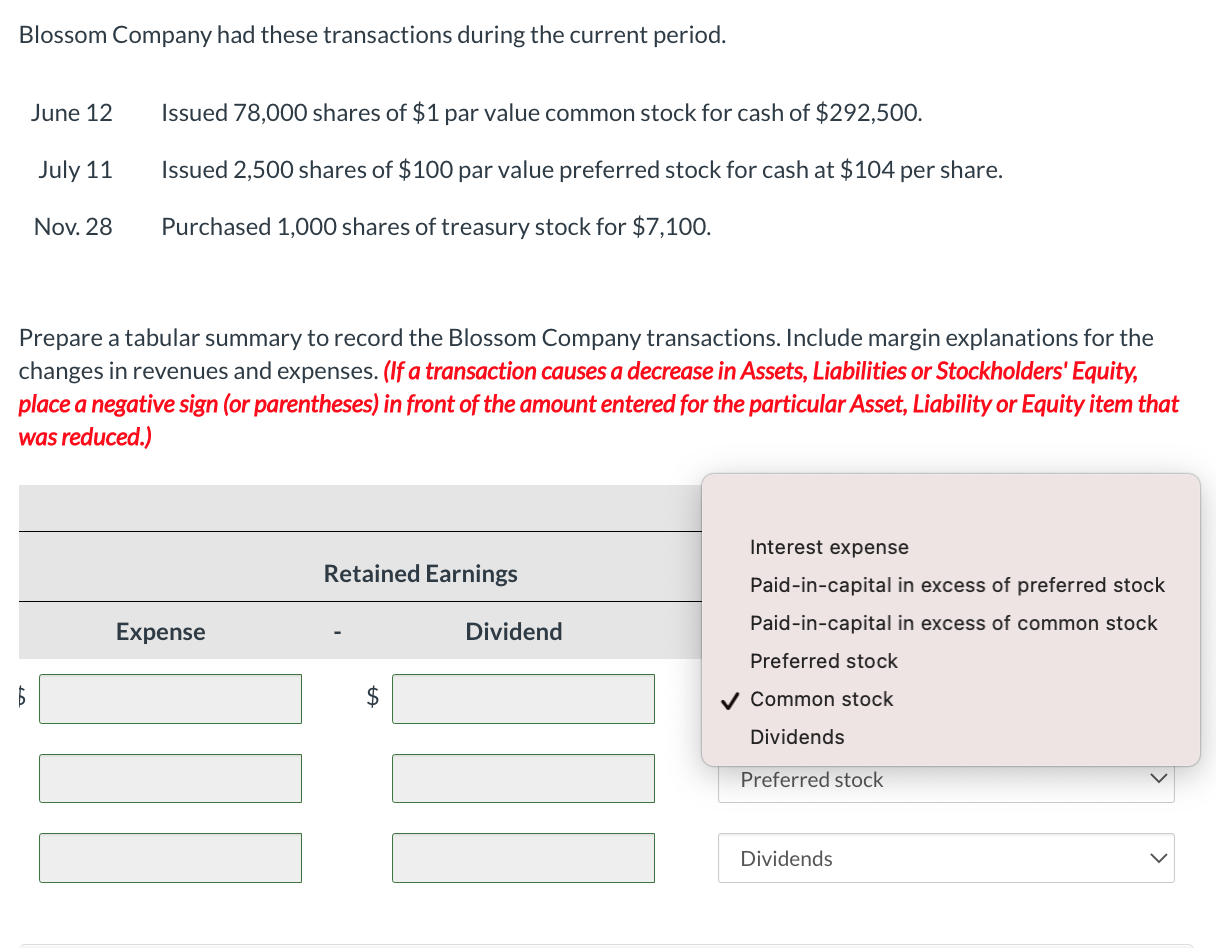Click the third Expense amount input box

coord(170,858)
